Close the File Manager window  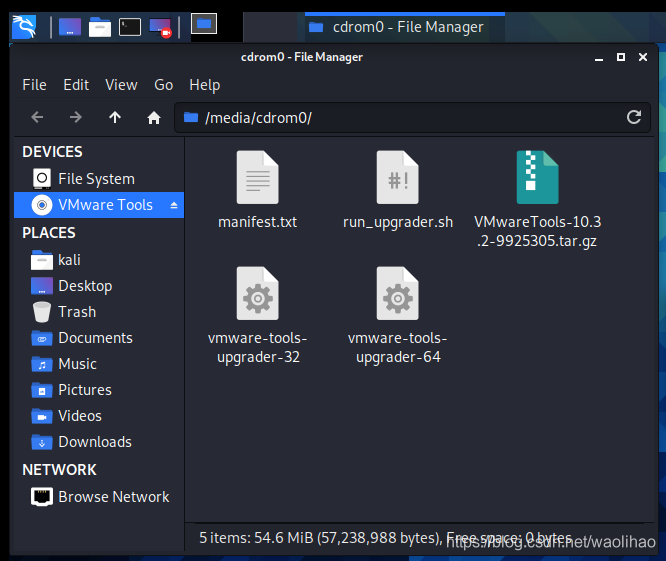(x=643, y=57)
